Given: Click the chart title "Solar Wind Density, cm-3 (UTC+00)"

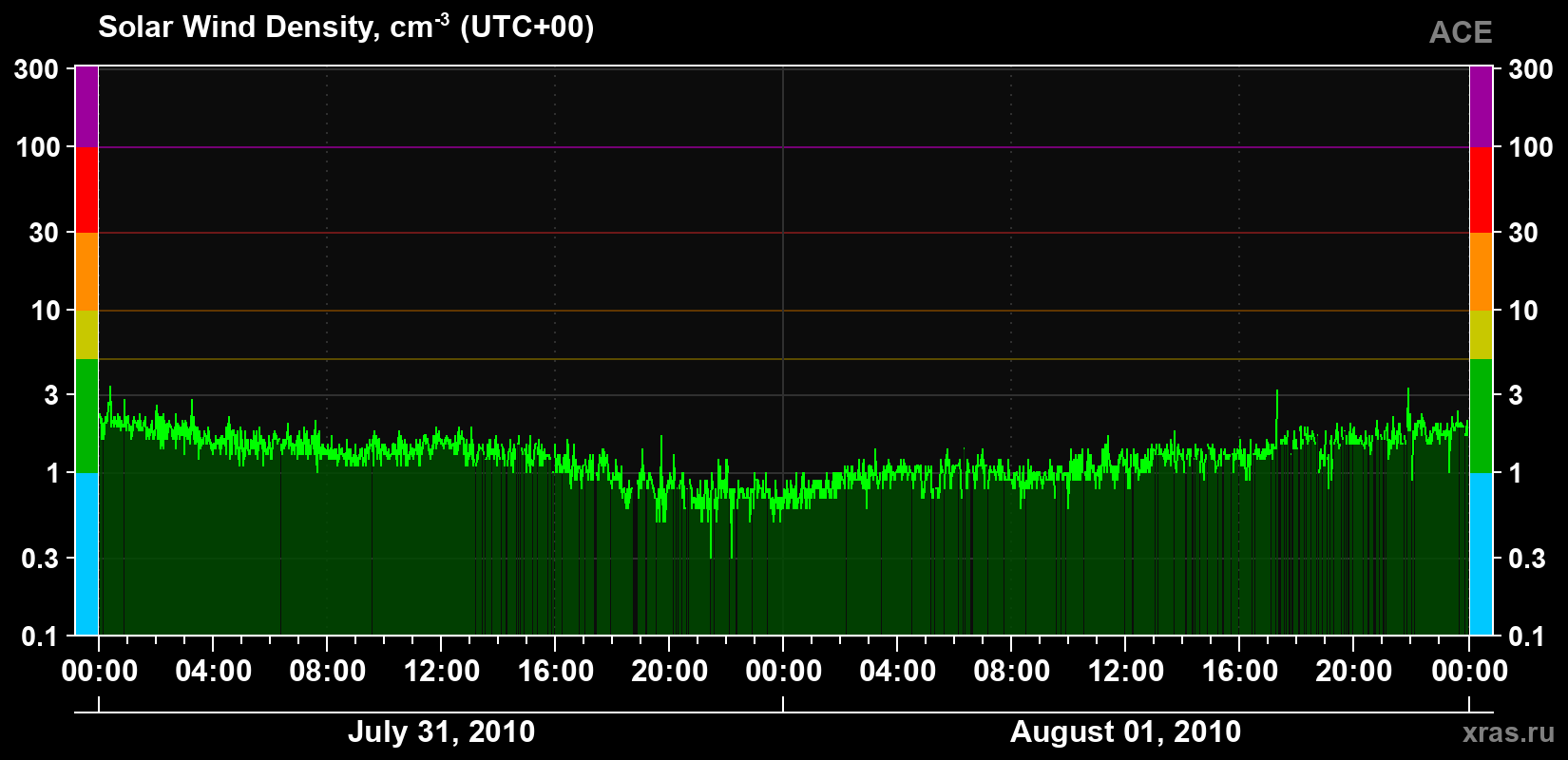Looking at the screenshot, I should 346,27.
